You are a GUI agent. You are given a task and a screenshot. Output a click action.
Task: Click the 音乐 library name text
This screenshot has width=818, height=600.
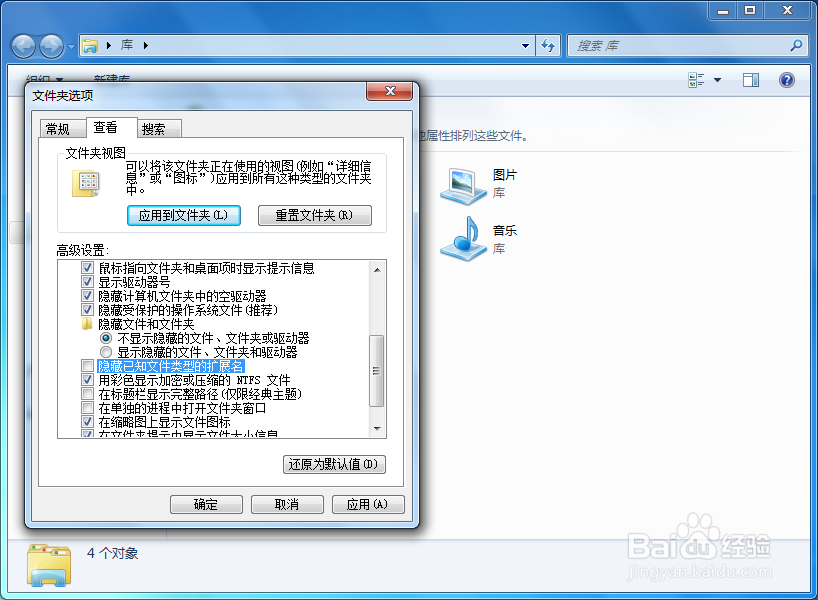pyautogui.click(x=504, y=230)
